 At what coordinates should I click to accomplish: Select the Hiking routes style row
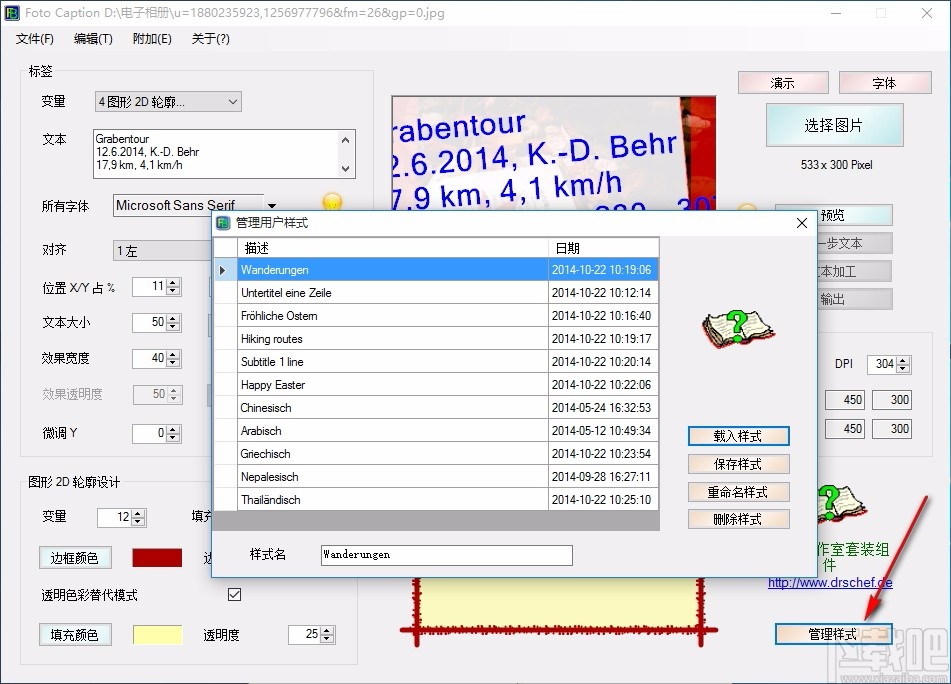pos(436,339)
